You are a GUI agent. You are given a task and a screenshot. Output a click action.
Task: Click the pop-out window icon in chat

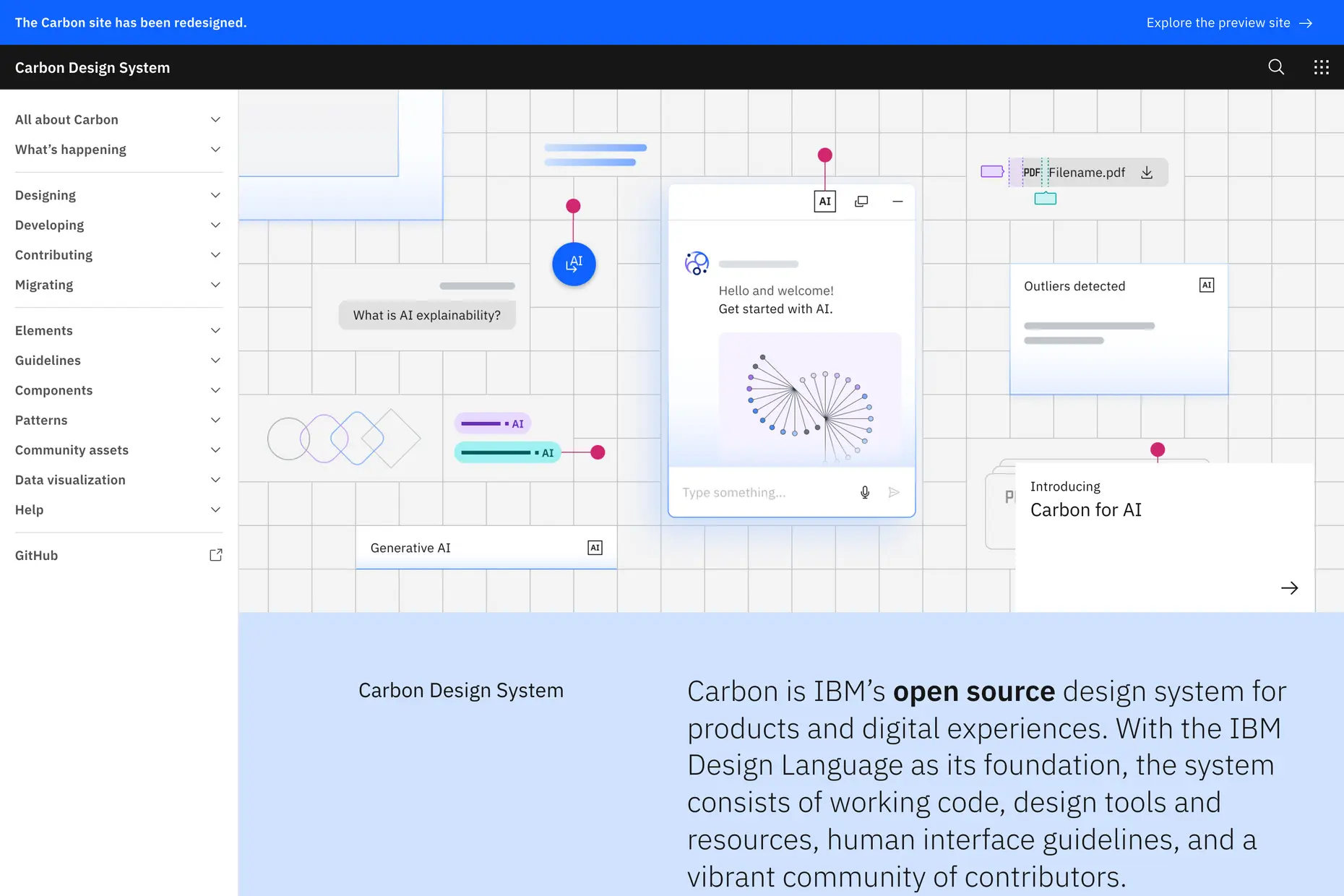click(x=861, y=202)
